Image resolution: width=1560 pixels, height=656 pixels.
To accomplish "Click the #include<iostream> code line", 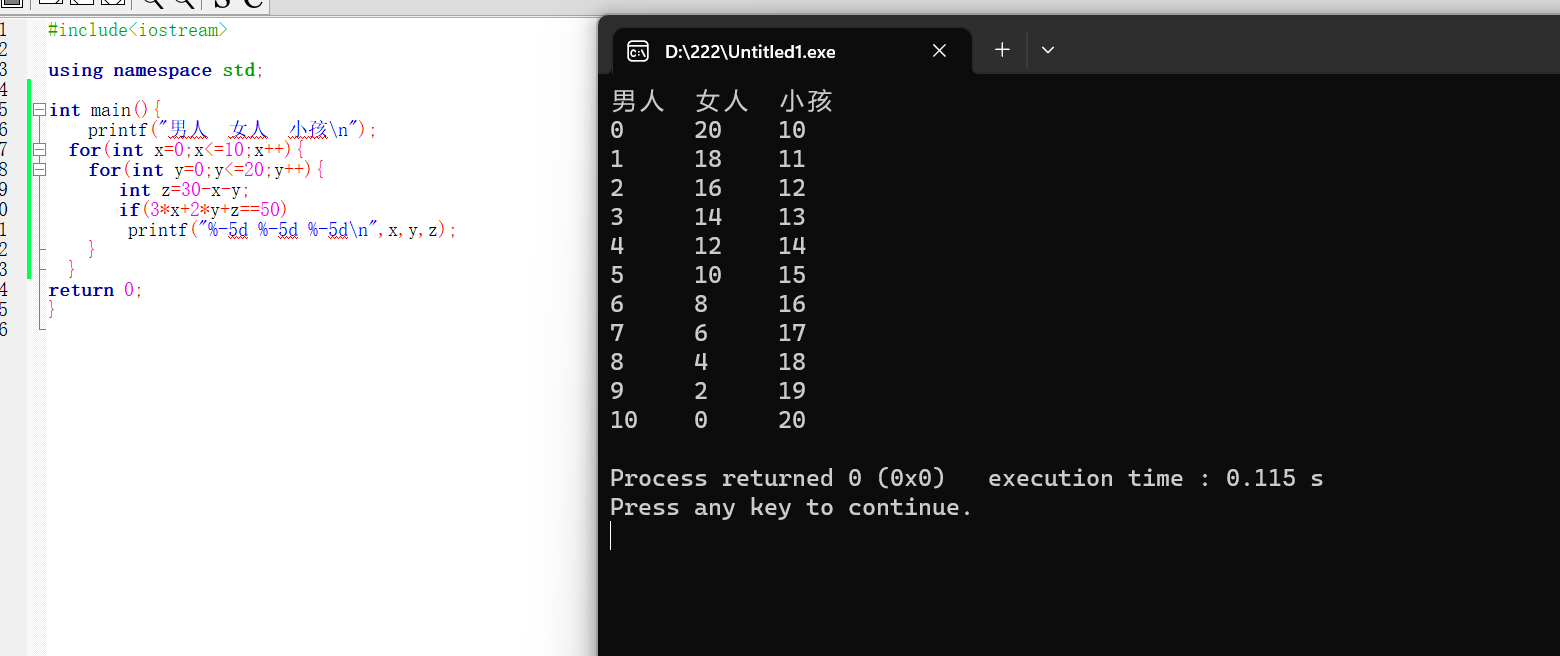I will [138, 30].
